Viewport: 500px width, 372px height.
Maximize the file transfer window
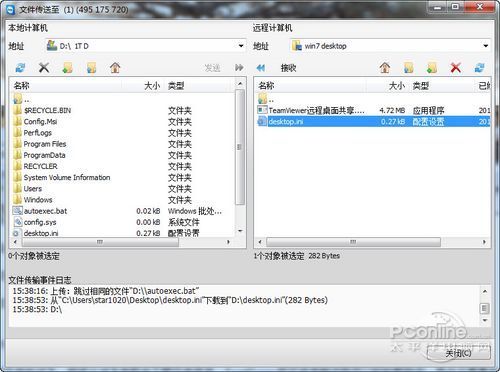tap(456, 6)
